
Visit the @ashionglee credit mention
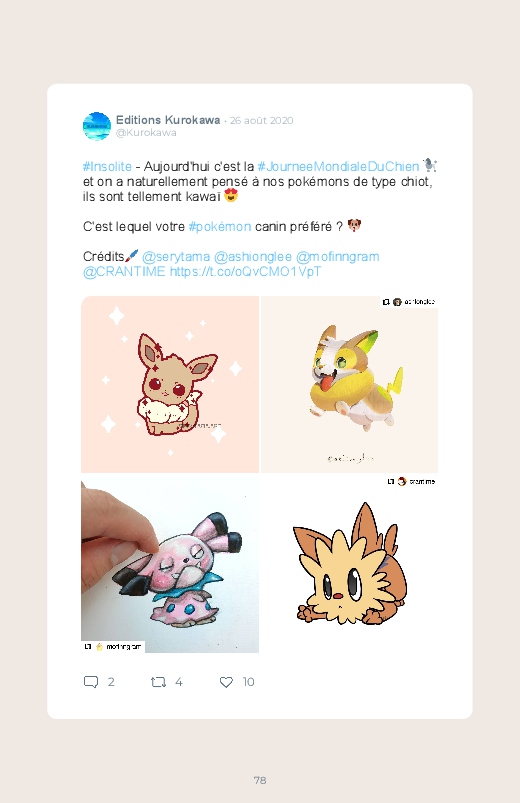(x=253, y=257)
